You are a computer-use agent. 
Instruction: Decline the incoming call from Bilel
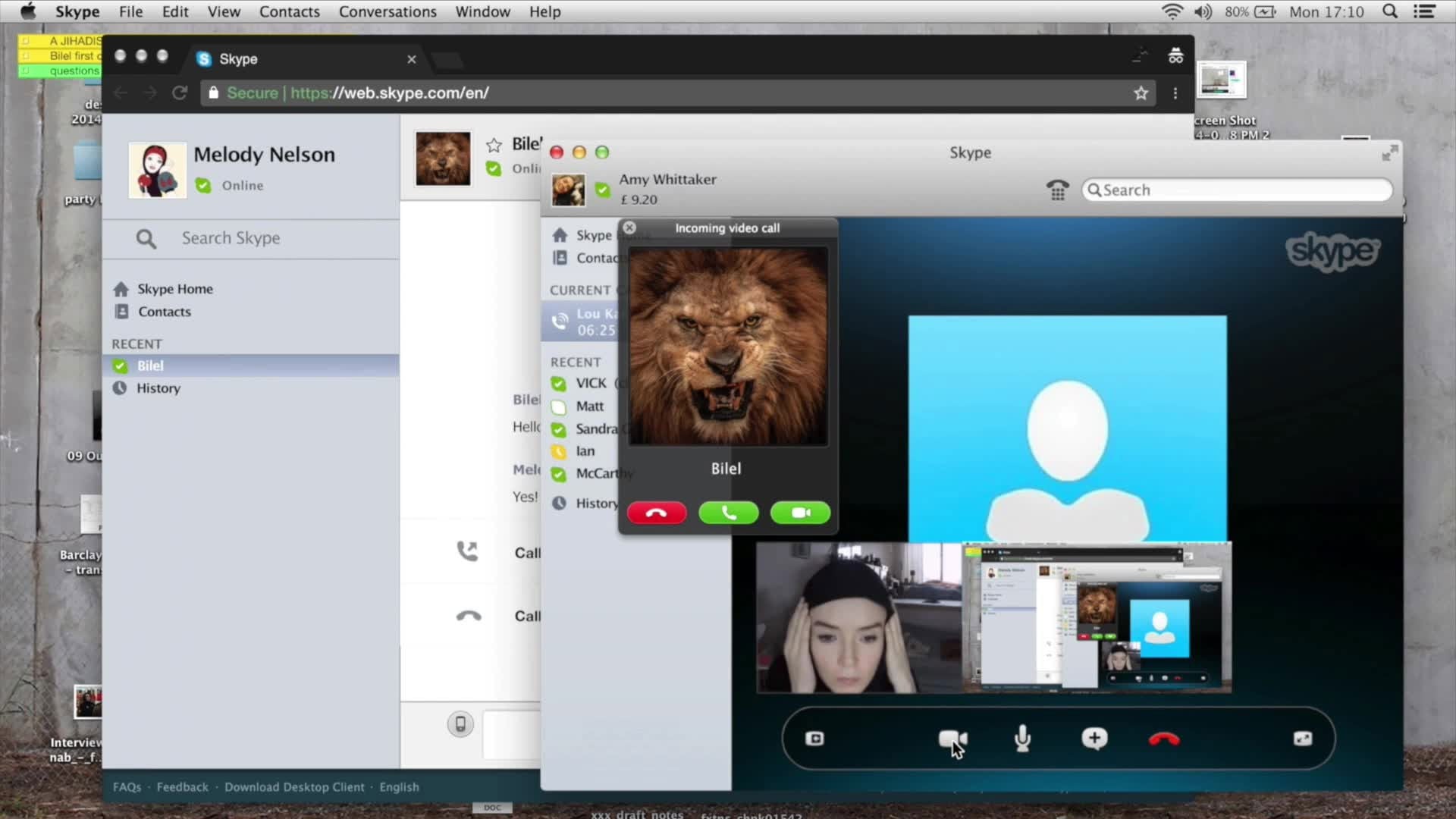coord(657,513)
